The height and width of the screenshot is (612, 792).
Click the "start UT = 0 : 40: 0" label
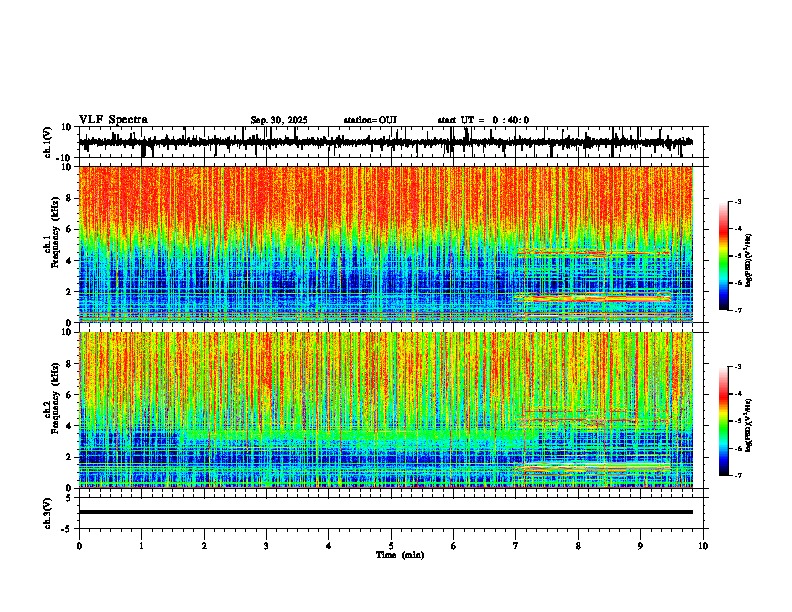pyautogui.click(x=483, y=120)
